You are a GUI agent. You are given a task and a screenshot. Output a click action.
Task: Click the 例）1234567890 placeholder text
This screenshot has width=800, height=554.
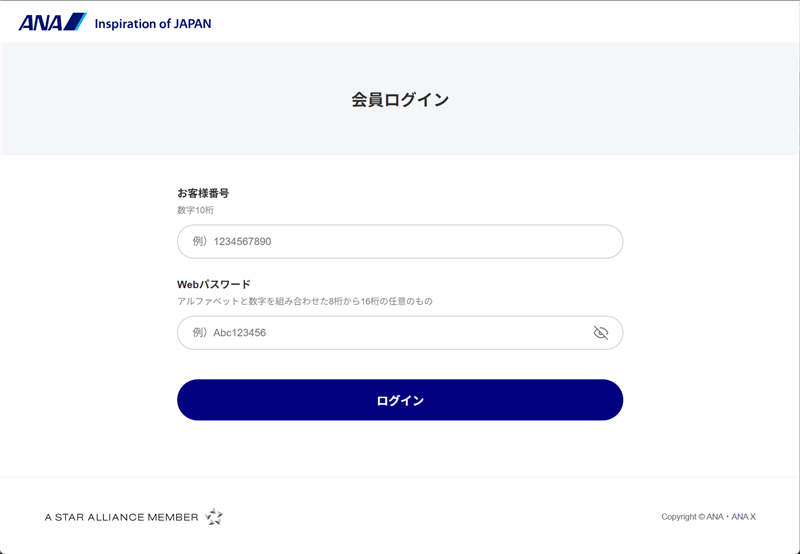pyautogui.click(x=232, y=241)
